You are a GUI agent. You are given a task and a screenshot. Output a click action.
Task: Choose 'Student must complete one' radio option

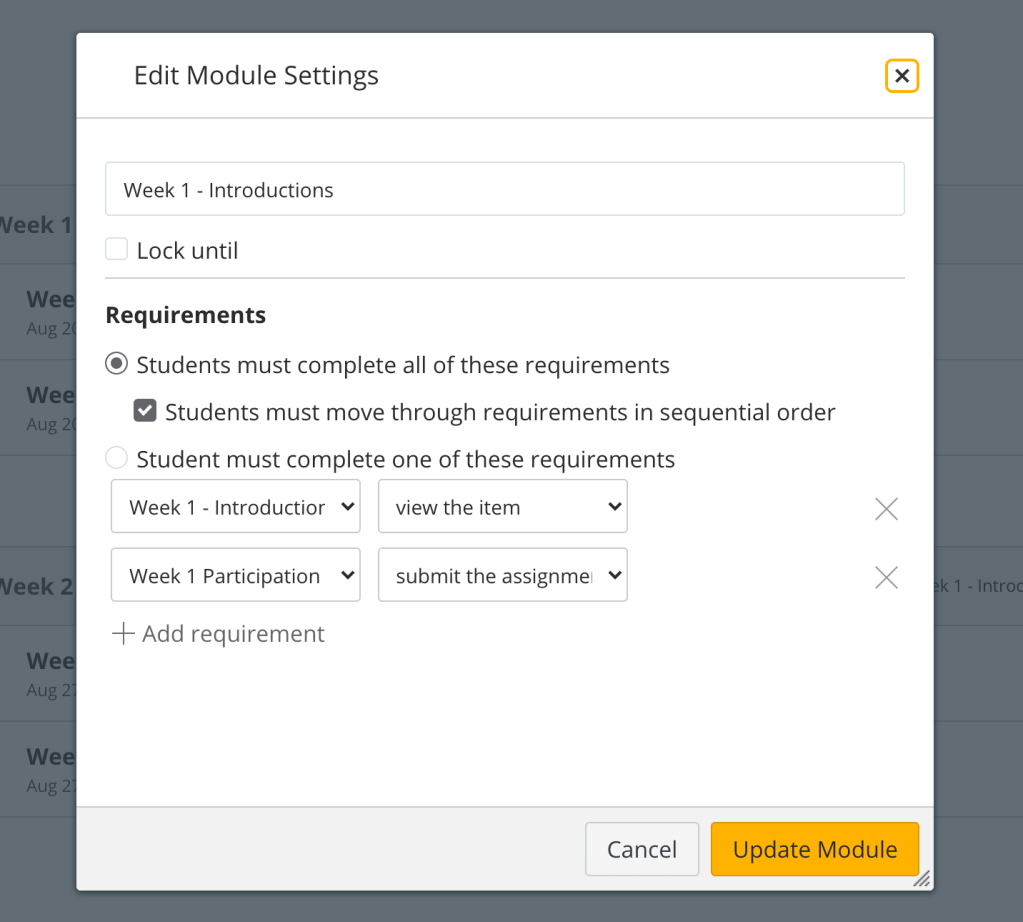click(x=117, y=459)
